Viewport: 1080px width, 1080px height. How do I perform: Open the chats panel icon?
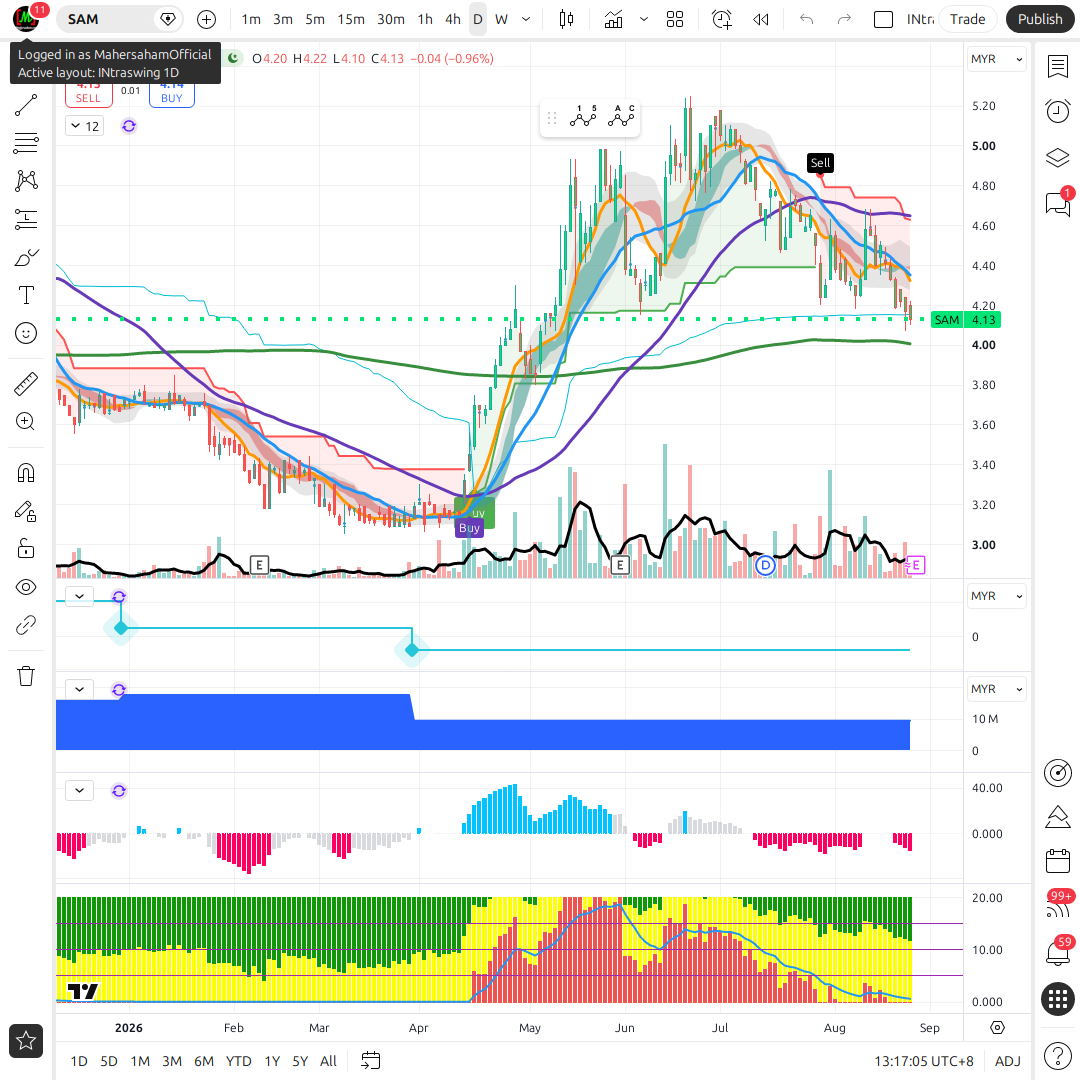pyautogui.click(x=1058, y=203)
